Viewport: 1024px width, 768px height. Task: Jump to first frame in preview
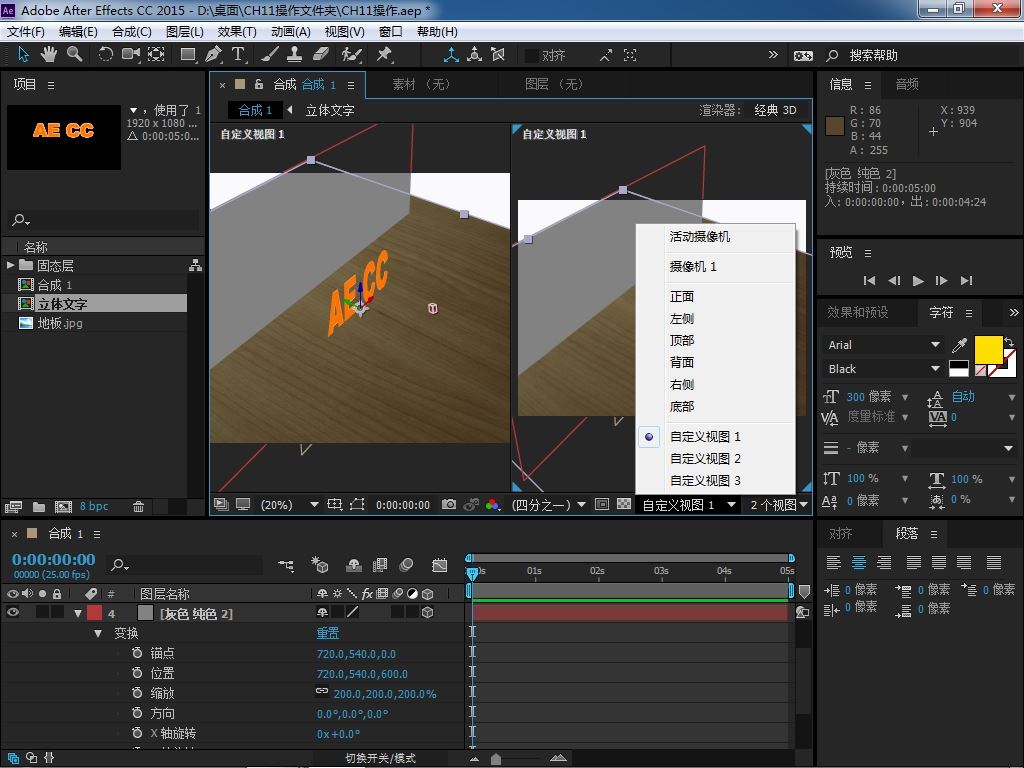pos(869,280)
